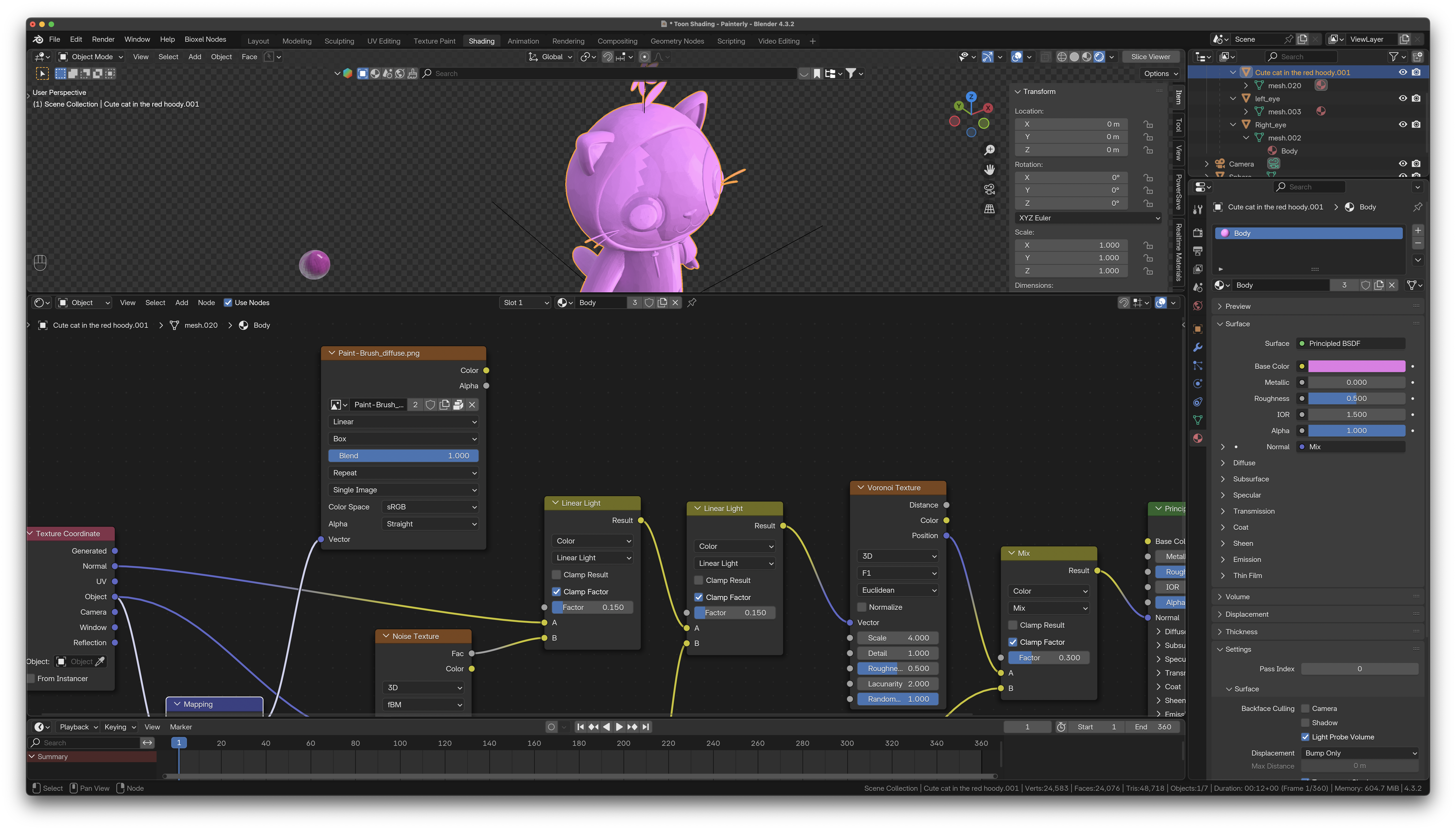Open the Tool properties tab
Image resolution: width=1456 pixels, height=830 pixels.
tap(1198, 210)
